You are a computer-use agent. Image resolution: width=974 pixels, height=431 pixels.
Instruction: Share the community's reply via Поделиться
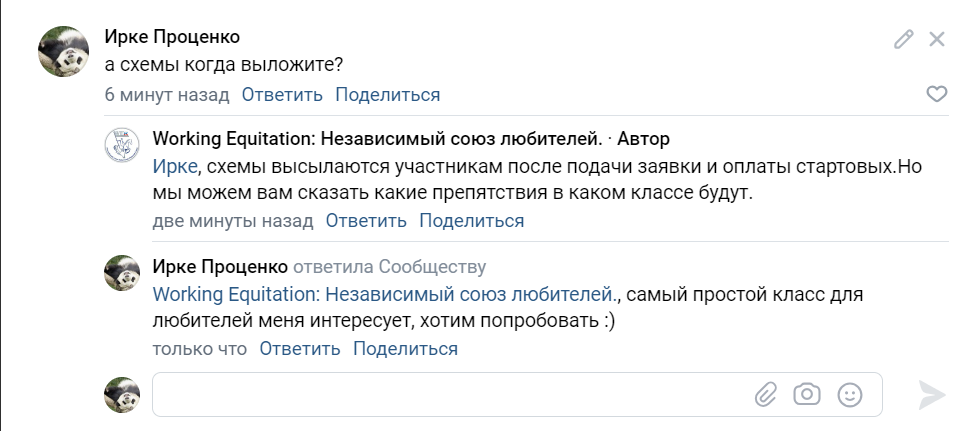[x=471, y=220]
